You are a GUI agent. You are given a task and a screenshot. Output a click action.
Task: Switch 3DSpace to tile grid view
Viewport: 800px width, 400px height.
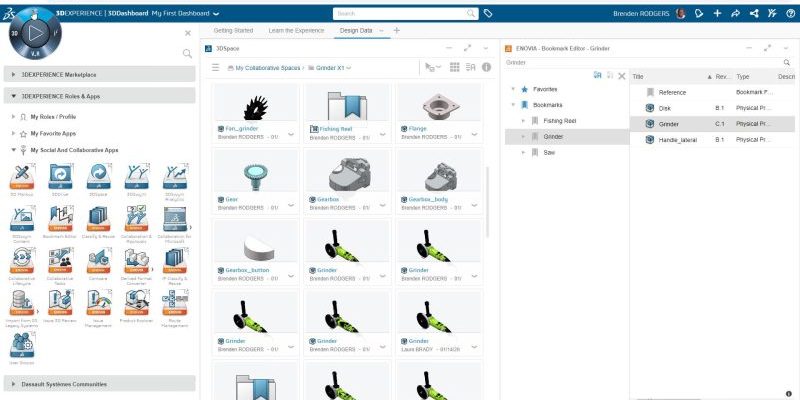pos(455,67)
